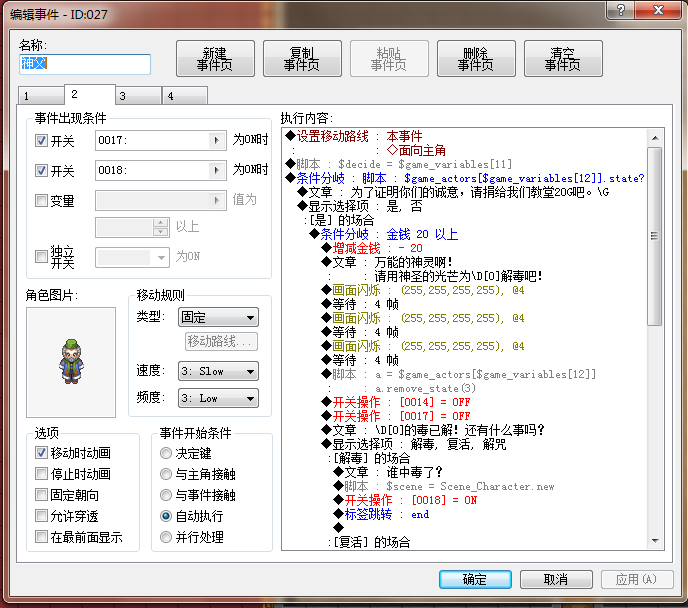This screenshot has width=688, height=608.
Task: Enable the 允许穿透 checkbox
Action: click(x=41, y=516)
